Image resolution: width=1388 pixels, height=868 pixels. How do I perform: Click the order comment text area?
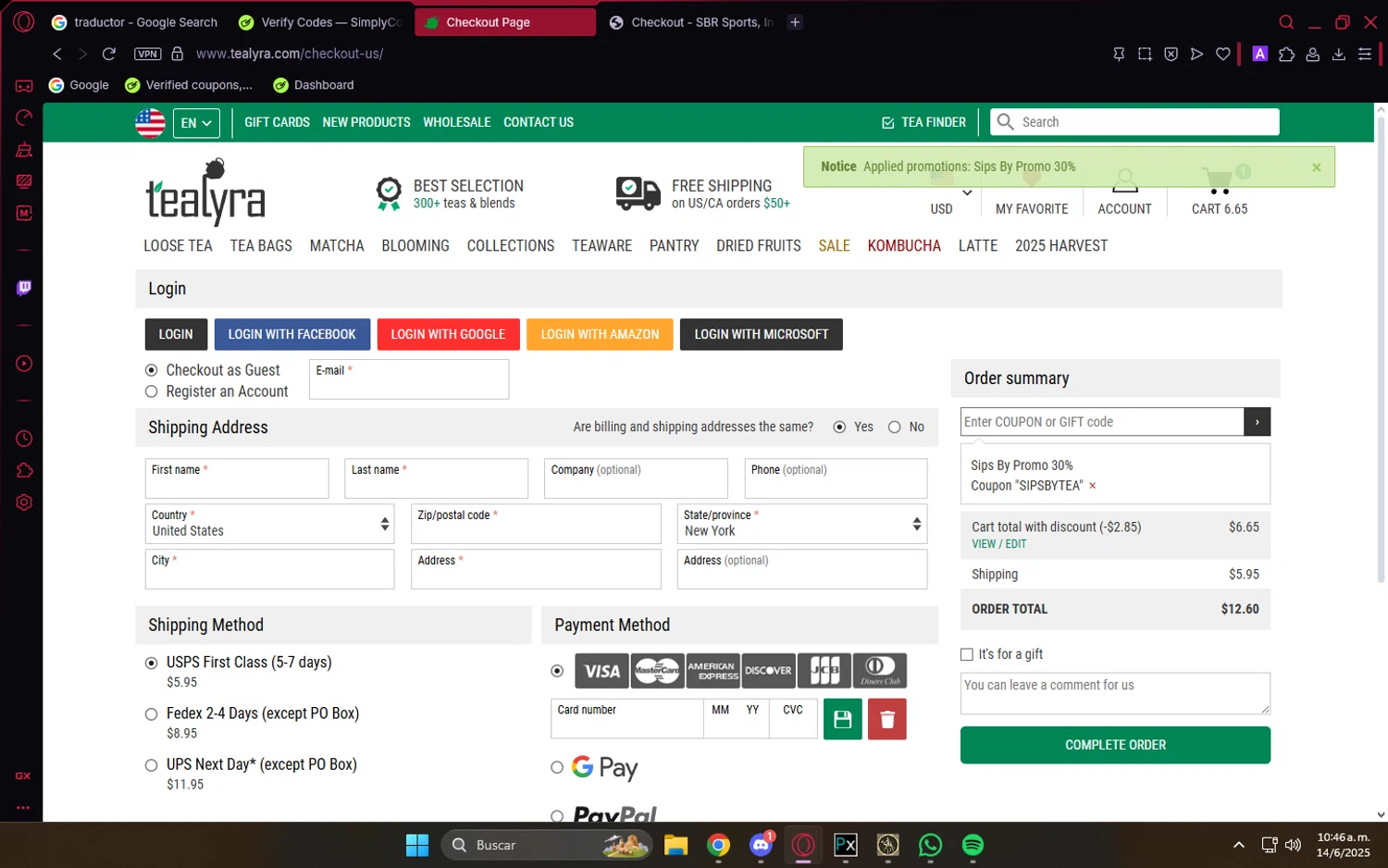pyautogui.click(x=1115, y=693)
